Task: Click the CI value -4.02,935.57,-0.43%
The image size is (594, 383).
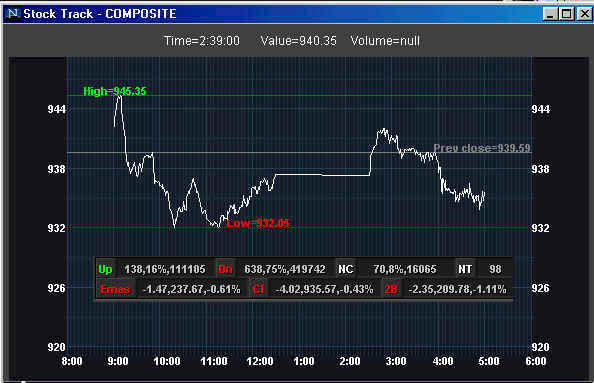Action: (324, 289)
